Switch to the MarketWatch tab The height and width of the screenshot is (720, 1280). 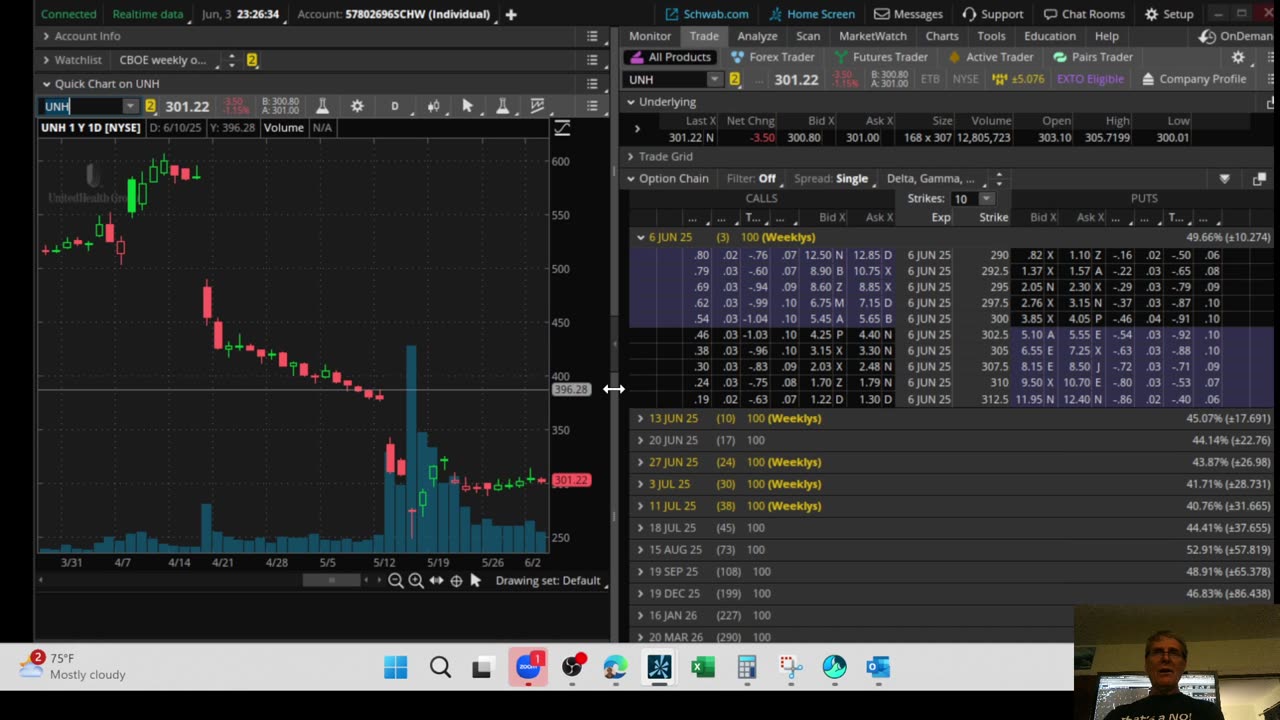873,36
